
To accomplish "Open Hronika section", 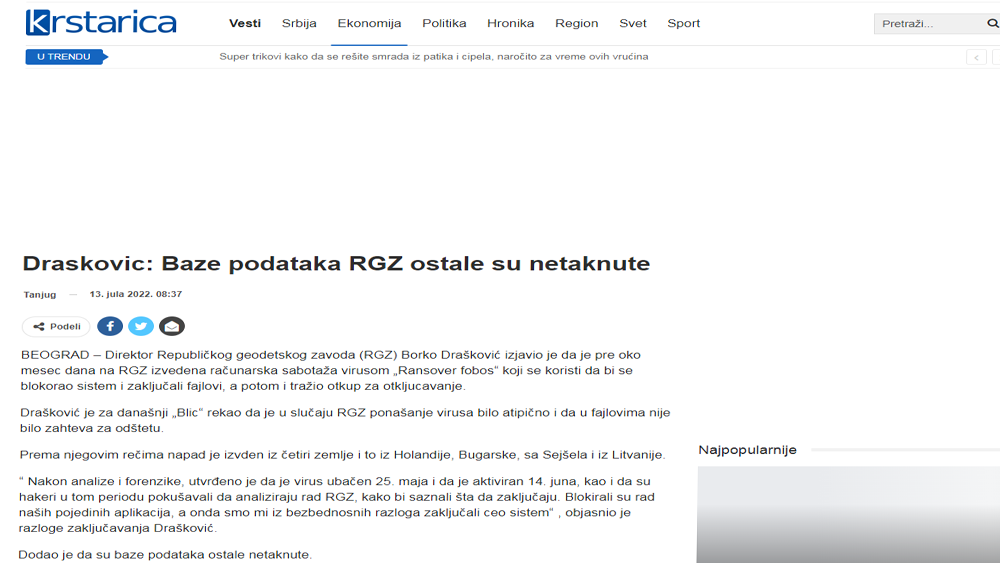I will [510, 24].
